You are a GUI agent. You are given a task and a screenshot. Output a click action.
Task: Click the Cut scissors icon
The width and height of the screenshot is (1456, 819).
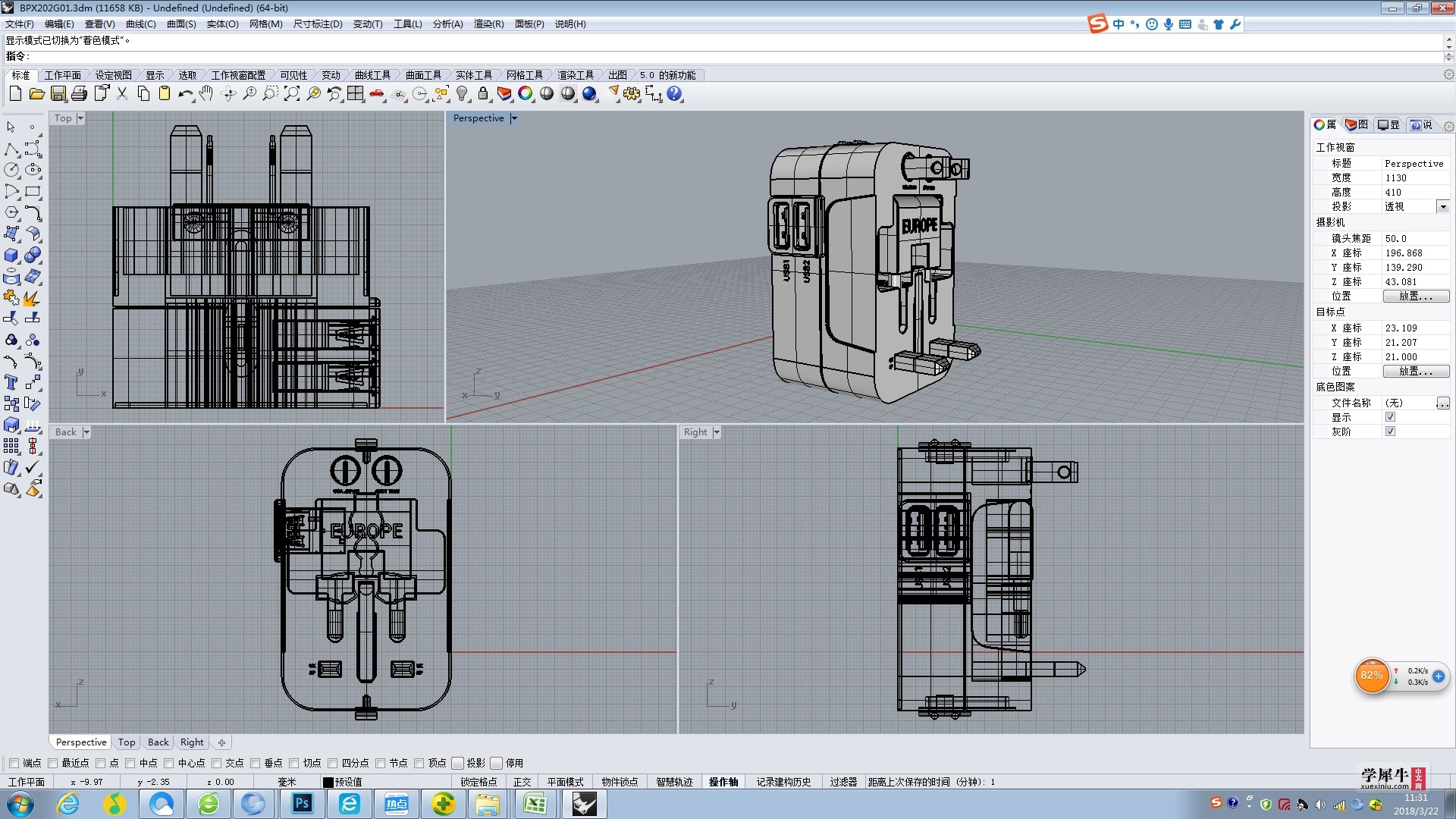coord(121,94)
